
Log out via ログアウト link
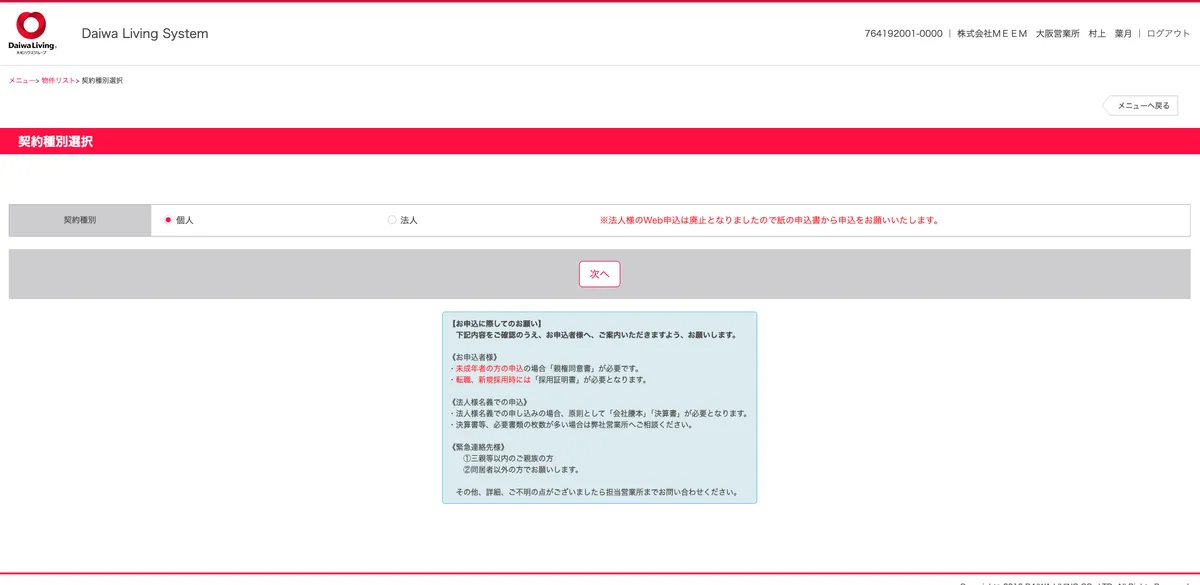1168,34
